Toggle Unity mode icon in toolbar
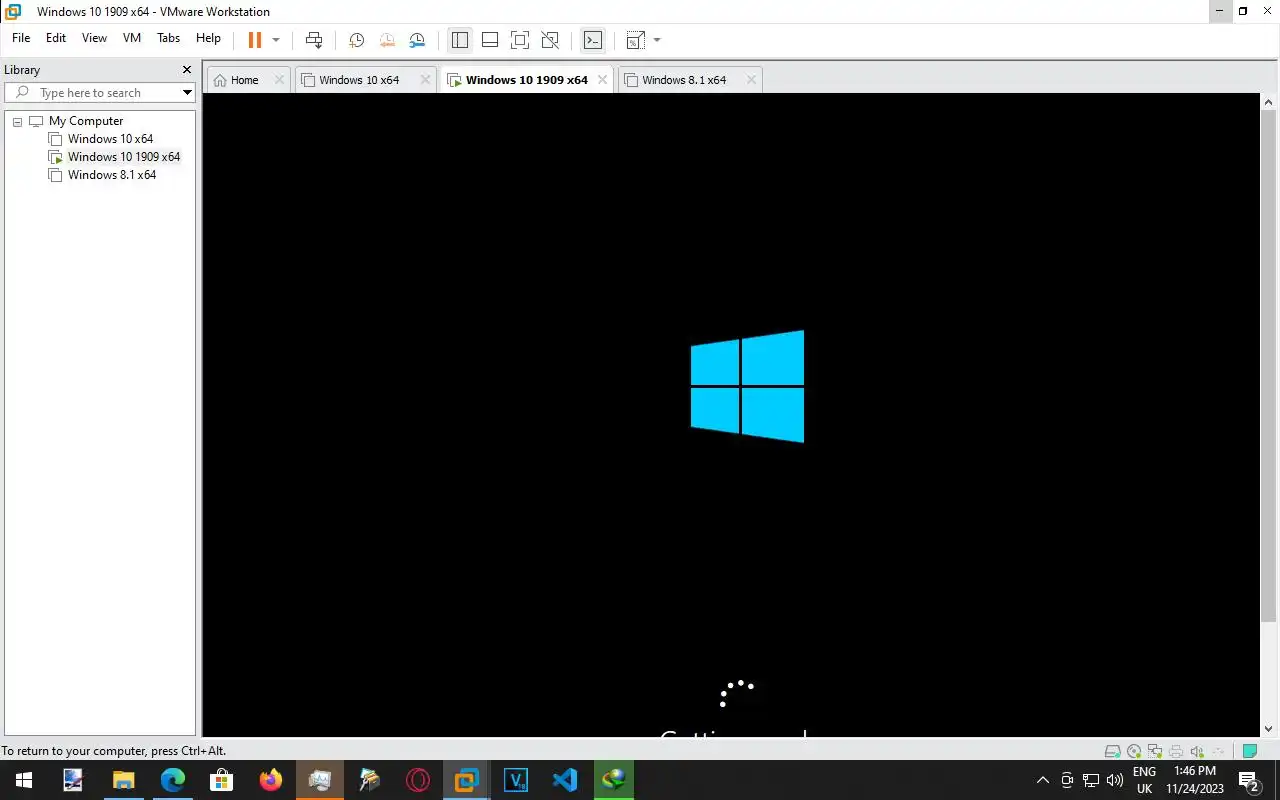Screen dimensions: 1280x800 [x=550, y=40]
